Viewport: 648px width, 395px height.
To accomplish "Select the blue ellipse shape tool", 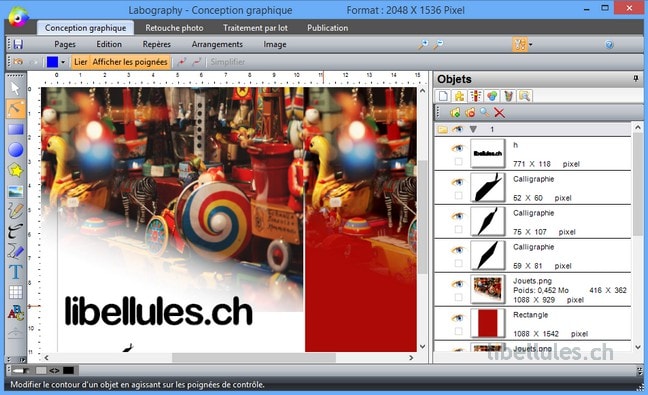I will (16, 150).
